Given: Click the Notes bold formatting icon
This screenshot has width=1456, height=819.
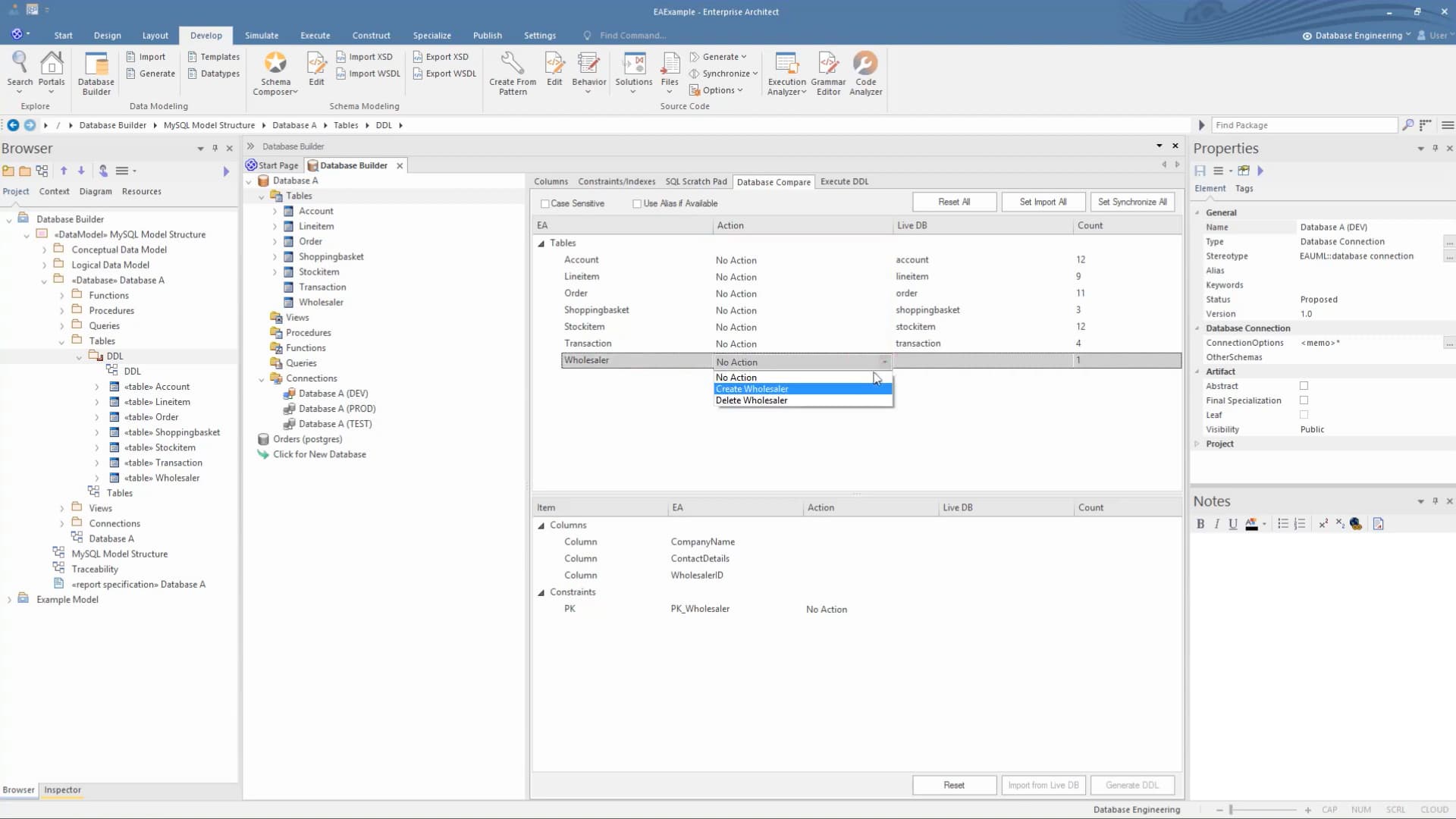Looking at the screenshot, I should (1200, 524).
